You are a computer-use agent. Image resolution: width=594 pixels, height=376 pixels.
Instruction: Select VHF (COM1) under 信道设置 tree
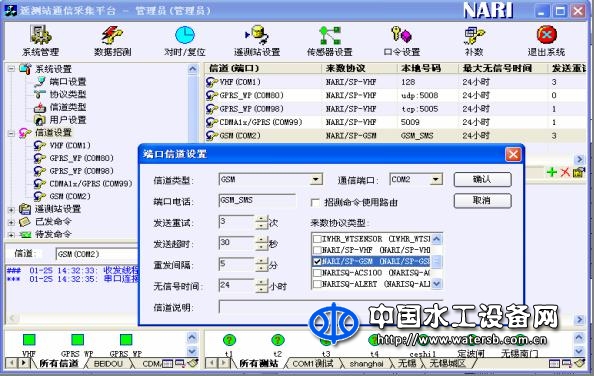pos(70,145)
